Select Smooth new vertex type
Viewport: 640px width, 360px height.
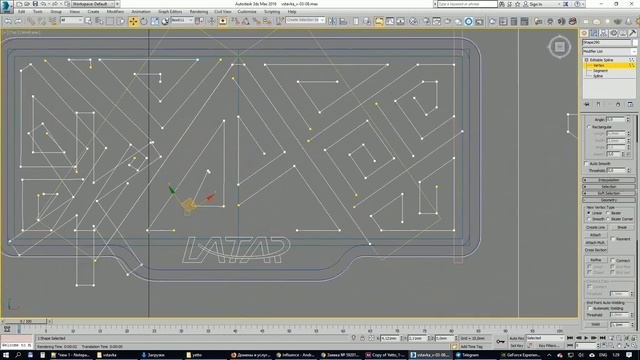tap(589, 219)
